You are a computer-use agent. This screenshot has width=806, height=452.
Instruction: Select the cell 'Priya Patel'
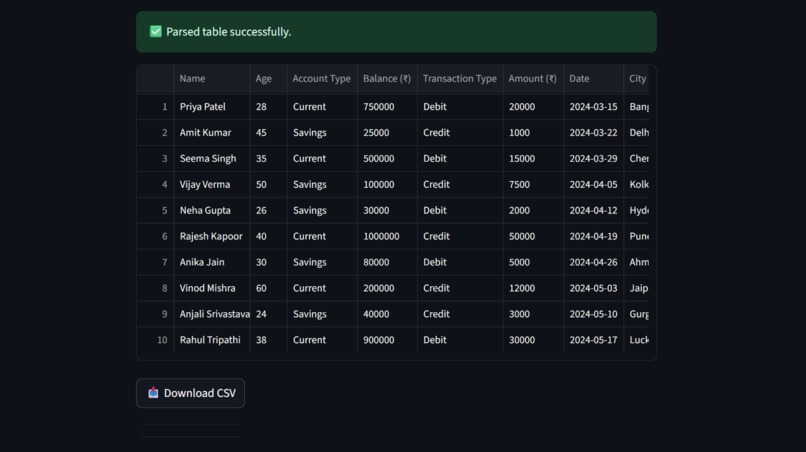coord(212,106)
